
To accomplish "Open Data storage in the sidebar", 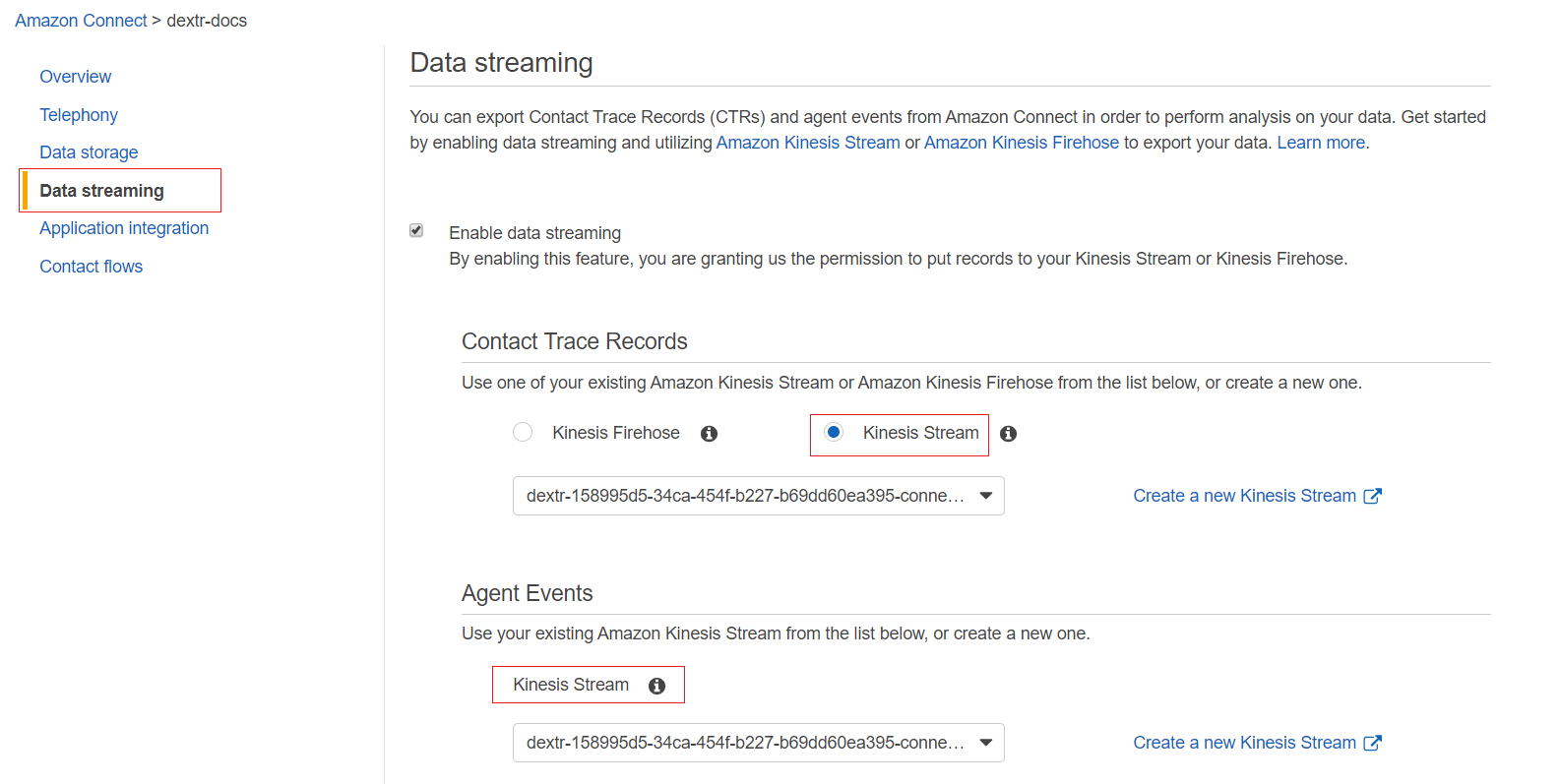I will point(89,152).
